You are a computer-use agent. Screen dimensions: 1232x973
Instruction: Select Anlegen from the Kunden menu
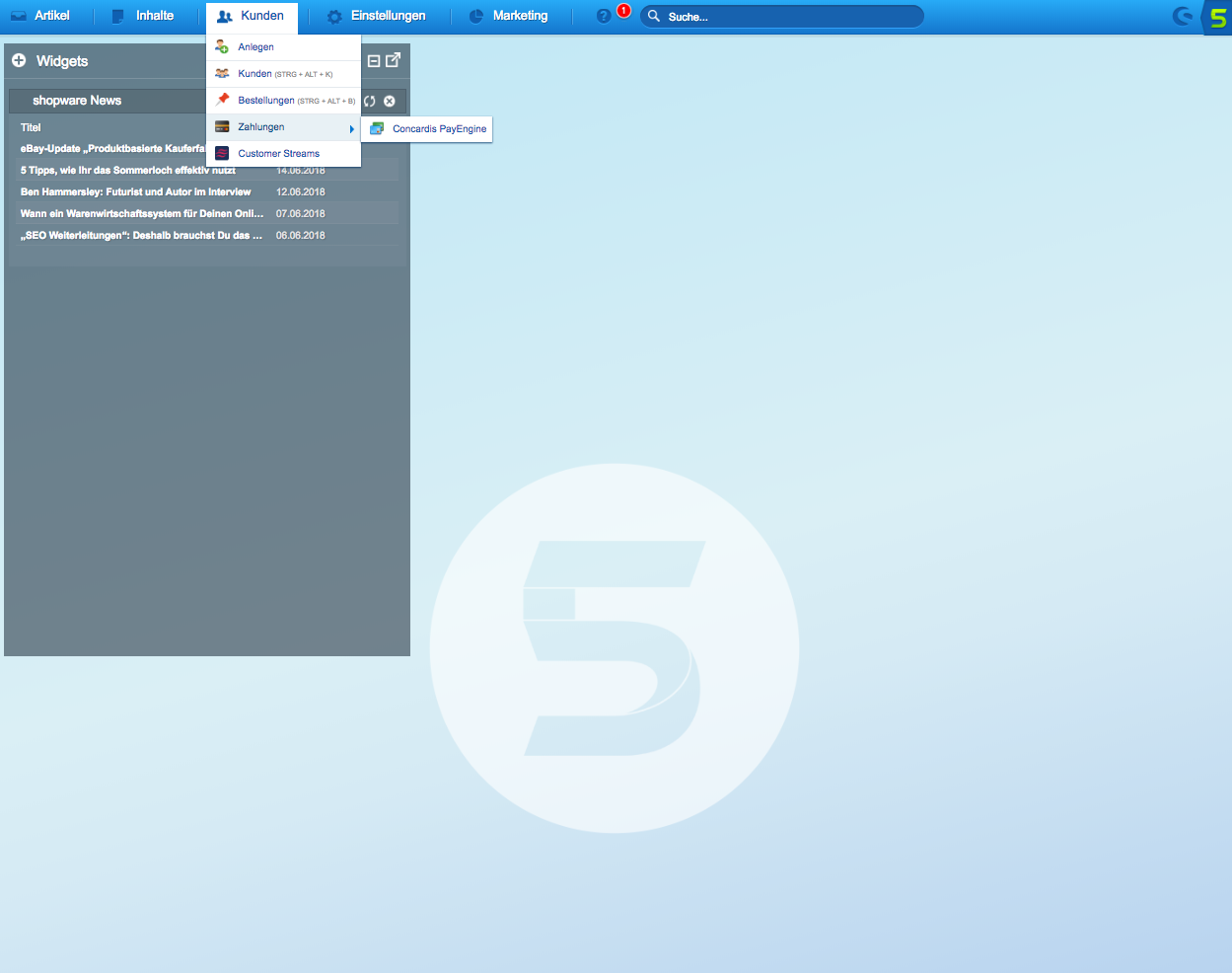click(255, 47)
